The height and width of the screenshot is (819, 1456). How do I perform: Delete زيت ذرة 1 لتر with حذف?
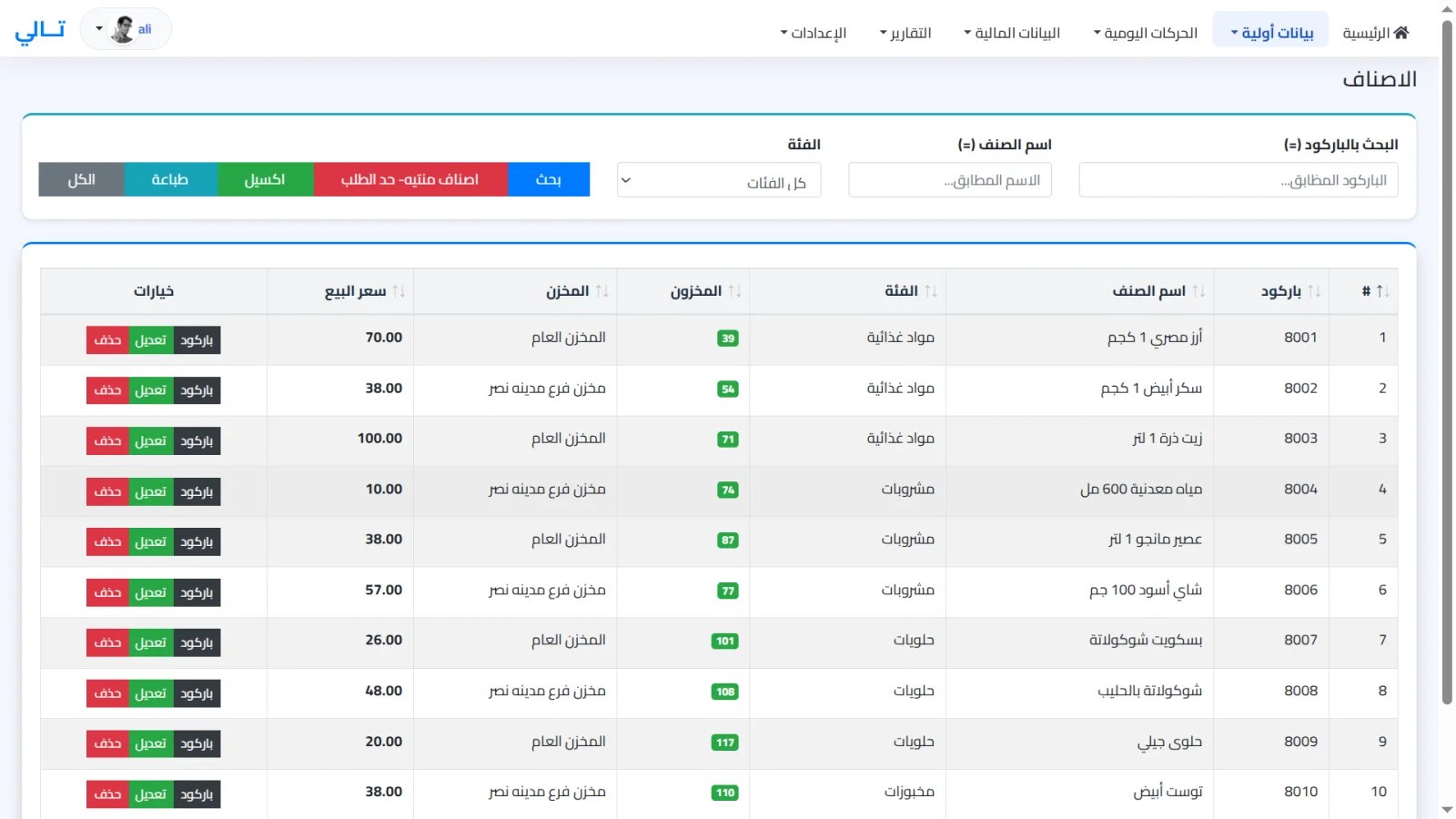107,441
